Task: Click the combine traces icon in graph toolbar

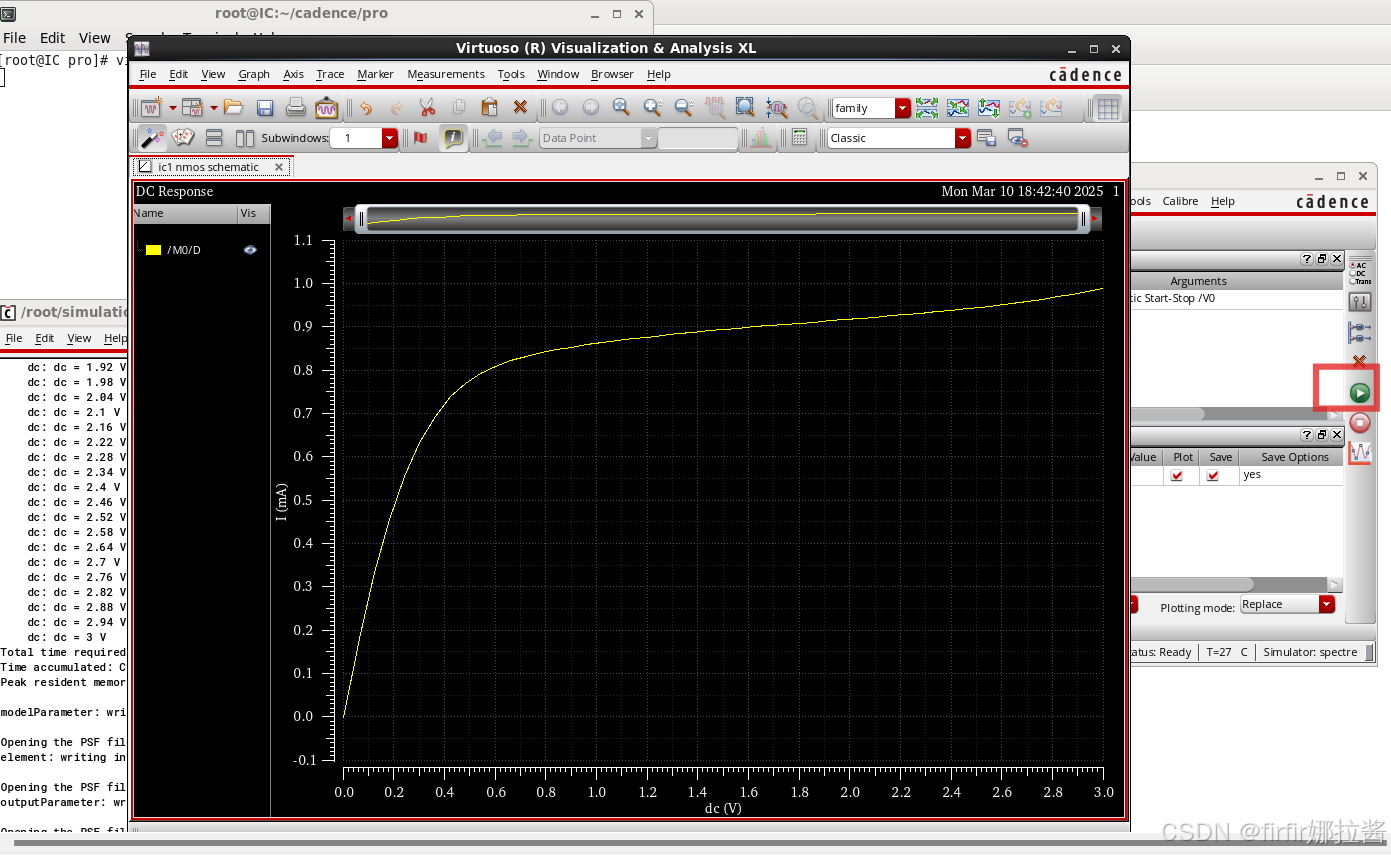Action: 958,108
